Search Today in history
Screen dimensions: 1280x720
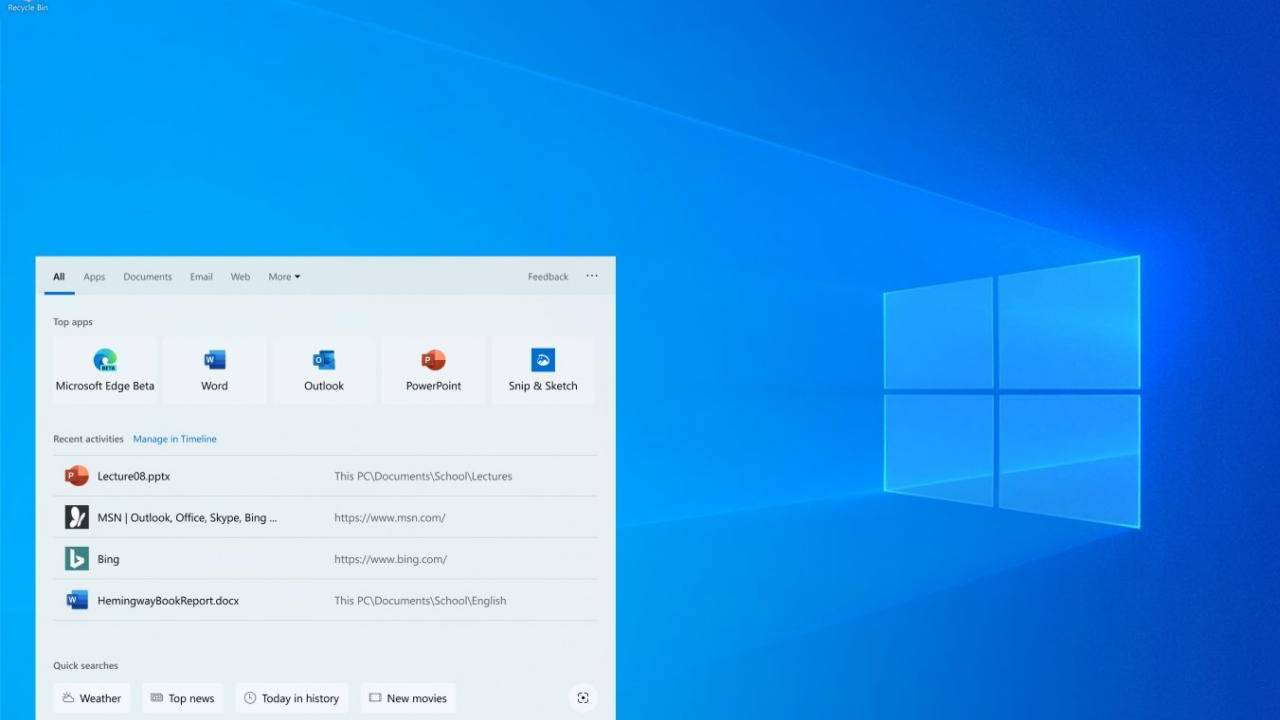click(292, 697)
